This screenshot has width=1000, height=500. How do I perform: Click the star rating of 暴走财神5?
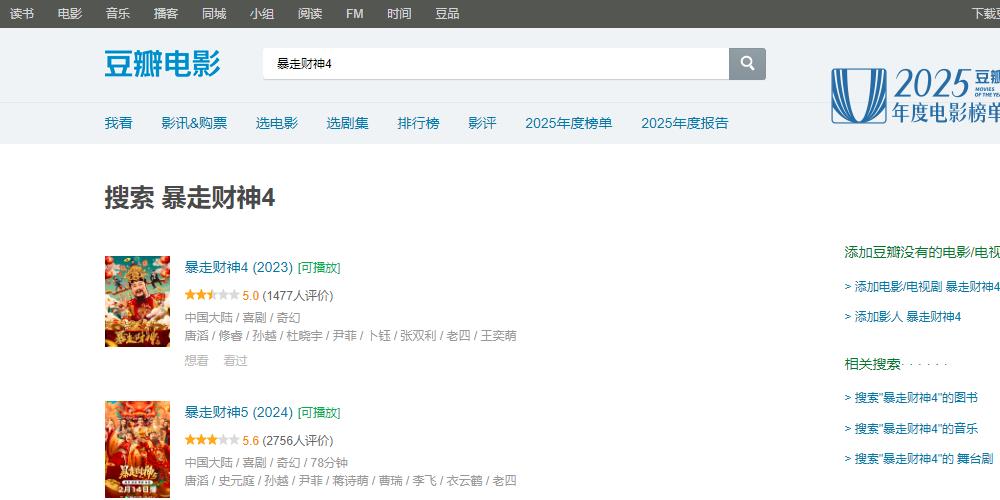[211, 440]
